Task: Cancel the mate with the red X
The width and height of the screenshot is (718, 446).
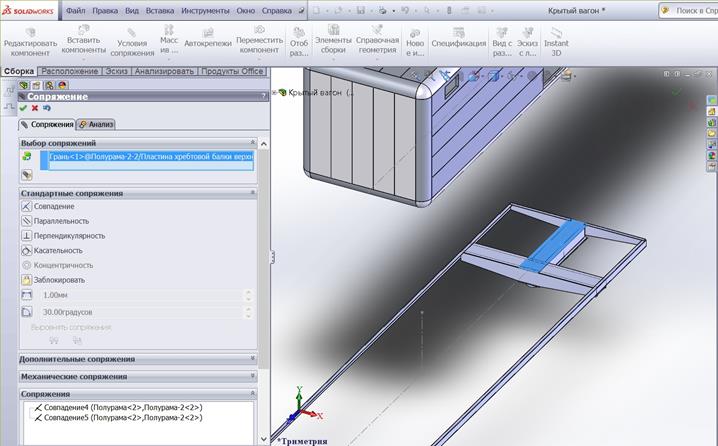Action: click(35, 108)
